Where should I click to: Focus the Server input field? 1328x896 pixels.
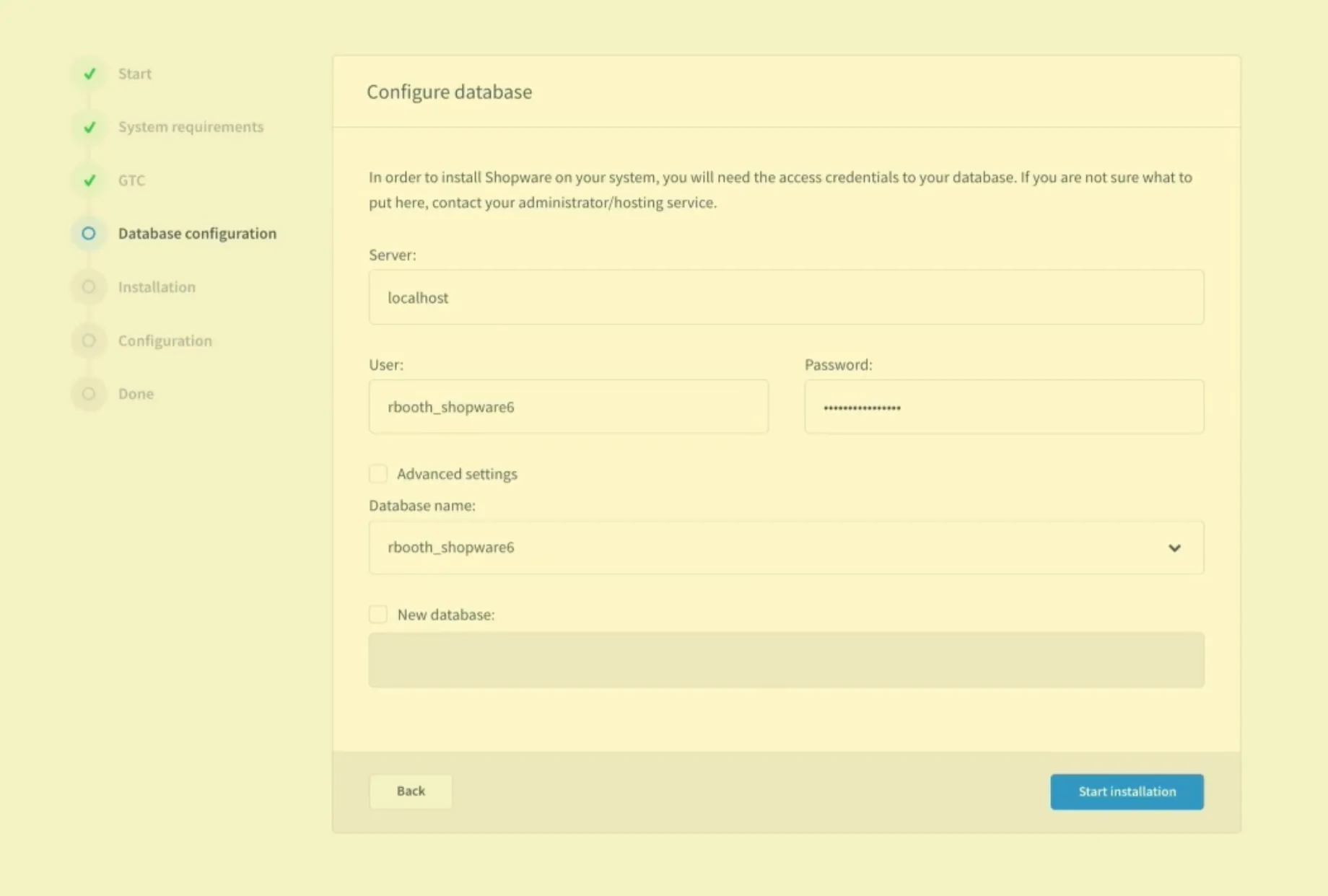click(x=786, y=297)
